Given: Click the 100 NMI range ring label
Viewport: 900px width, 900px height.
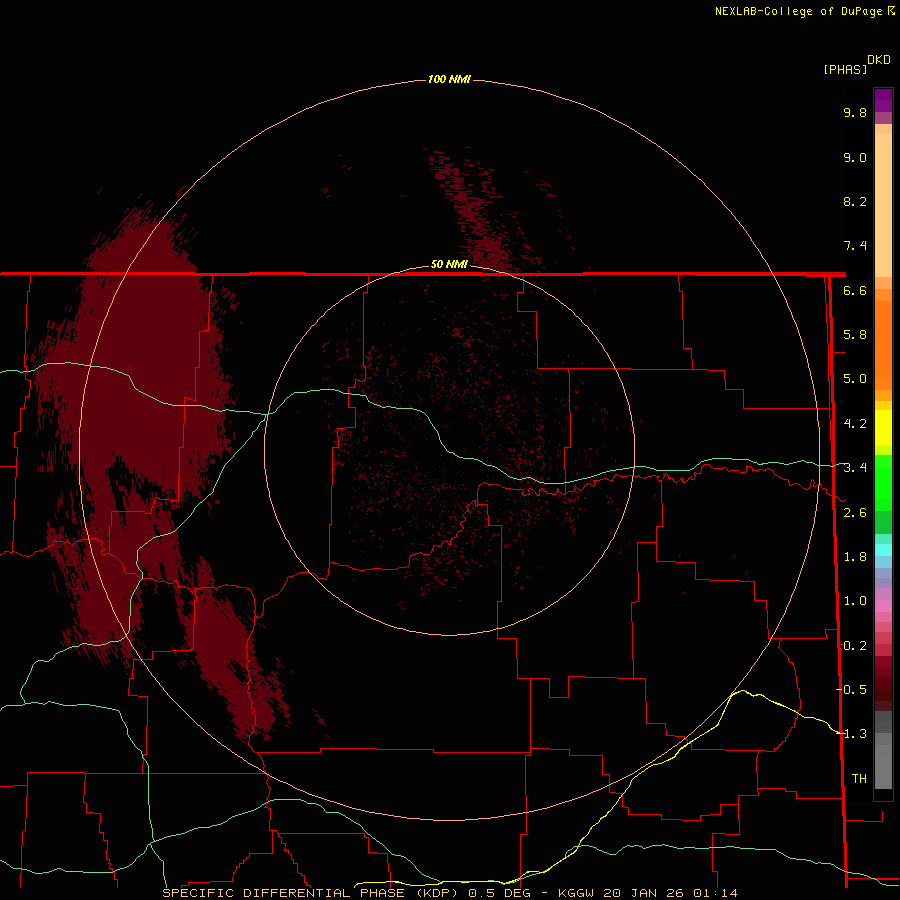Looking at the screenshot, I should click(x=449, y=79).
